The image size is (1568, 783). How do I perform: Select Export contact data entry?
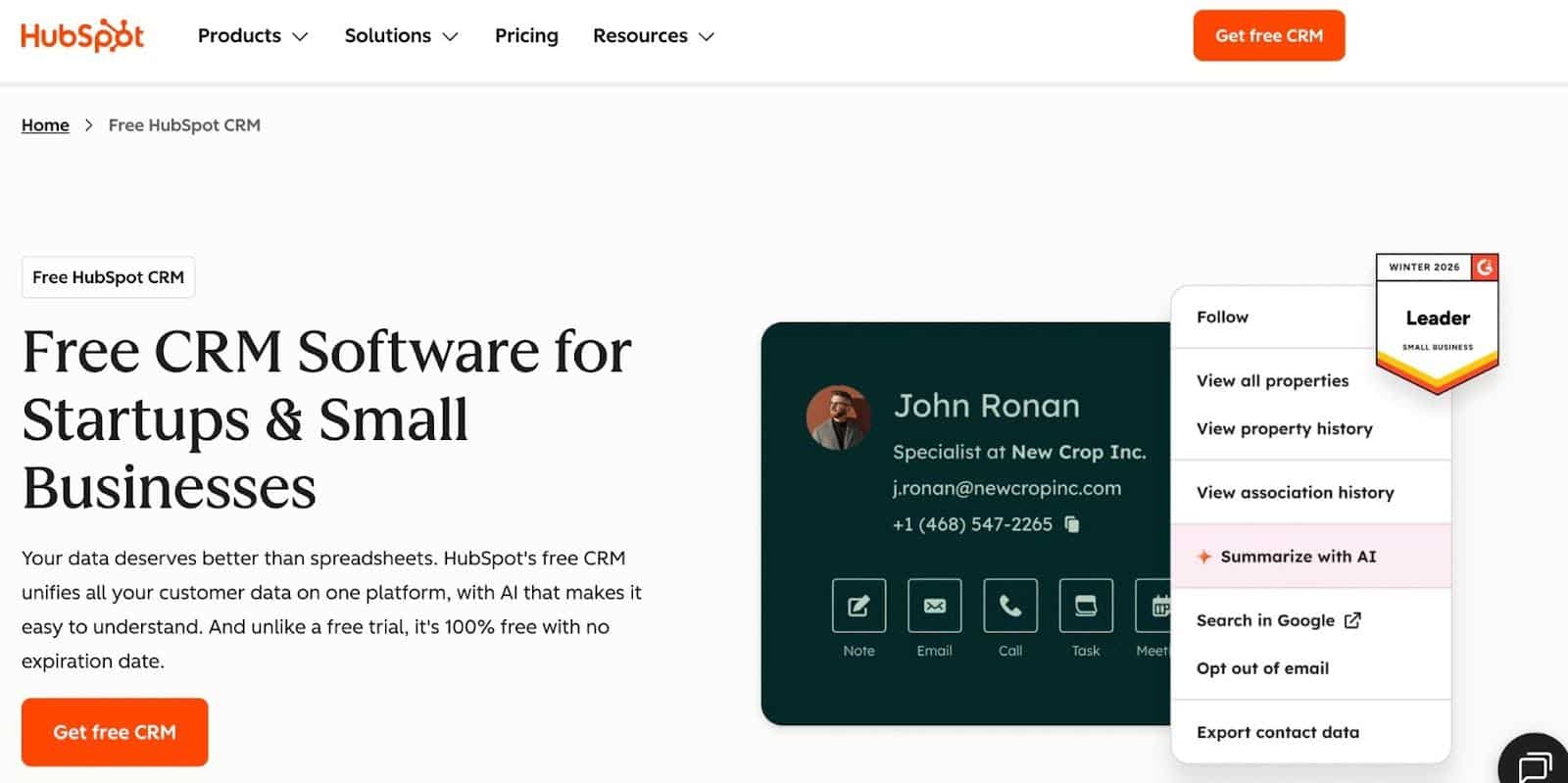point(1277,732)
